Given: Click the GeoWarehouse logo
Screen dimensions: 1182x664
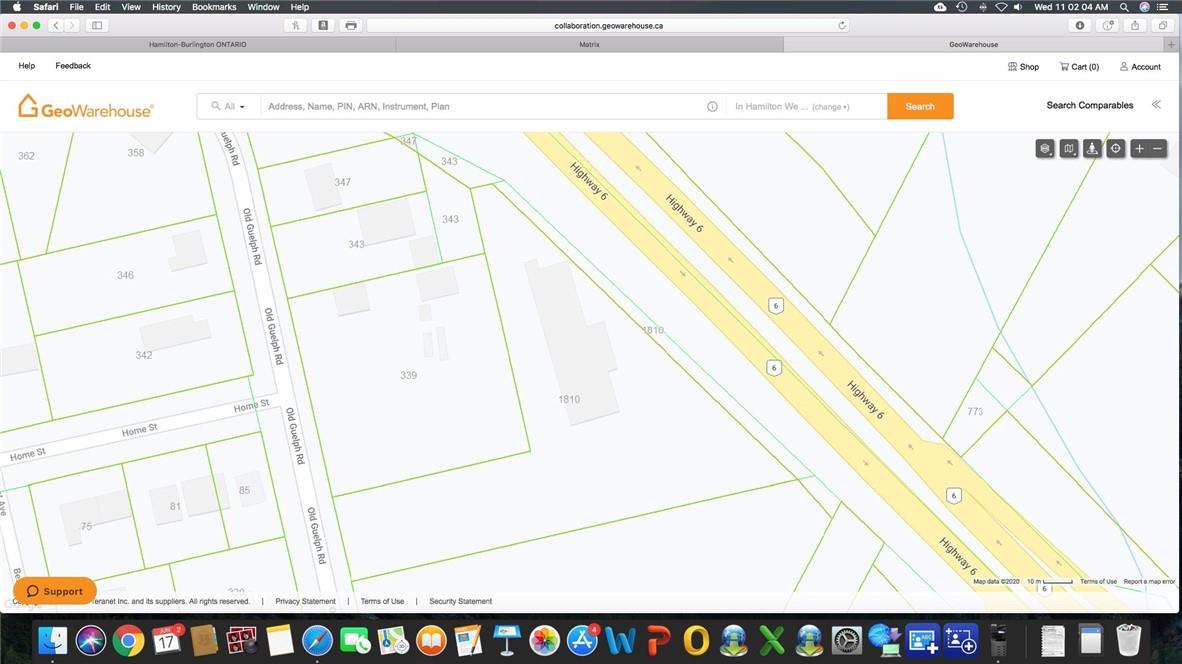Looking at the screenshot, I should (x=85, y=106).
